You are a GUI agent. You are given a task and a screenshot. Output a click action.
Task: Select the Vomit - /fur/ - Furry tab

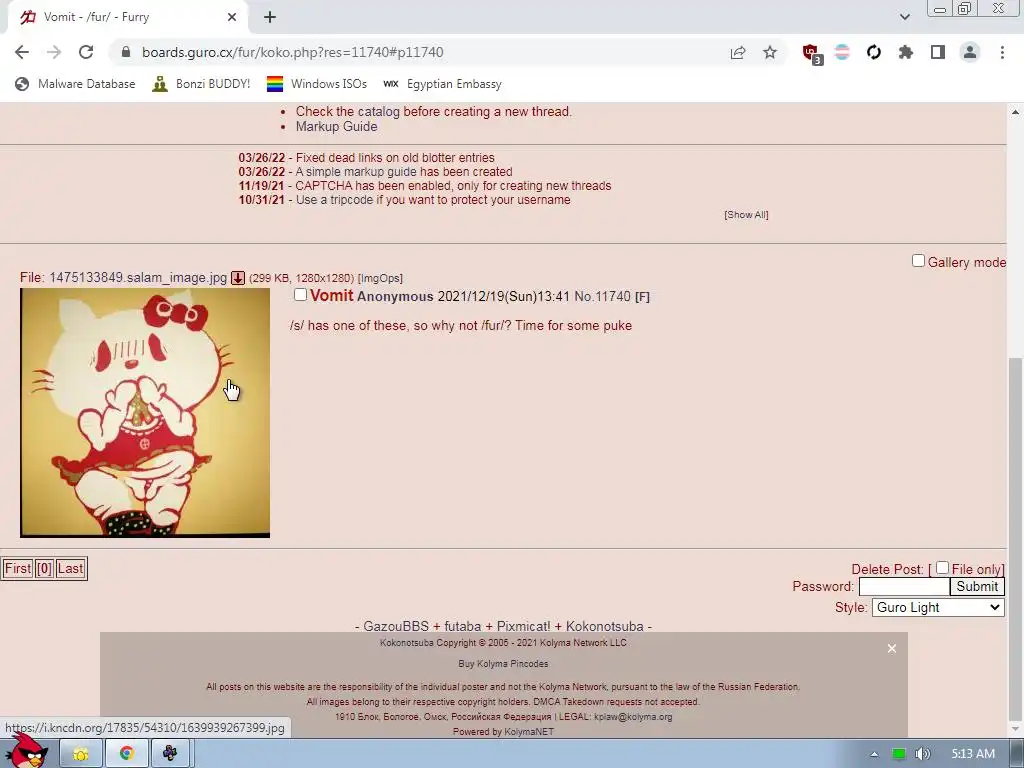(127, 18)
